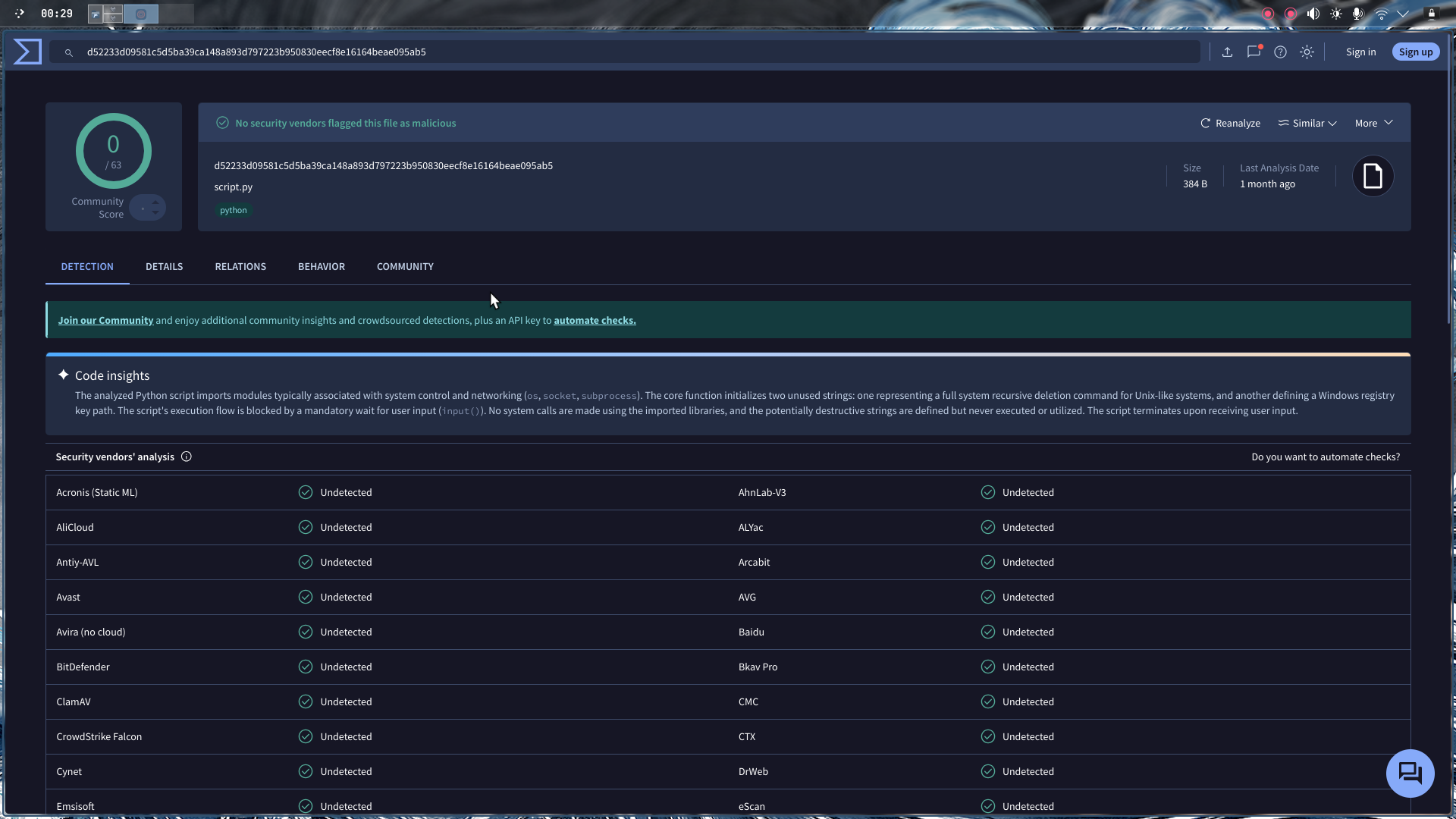Toggle light mode with the sun icon
1456x819 pixels.
click(x=1307, y=52)
